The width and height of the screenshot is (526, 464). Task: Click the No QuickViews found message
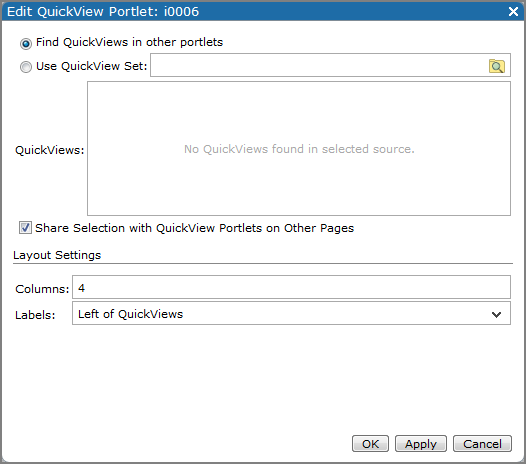(299, 149)
